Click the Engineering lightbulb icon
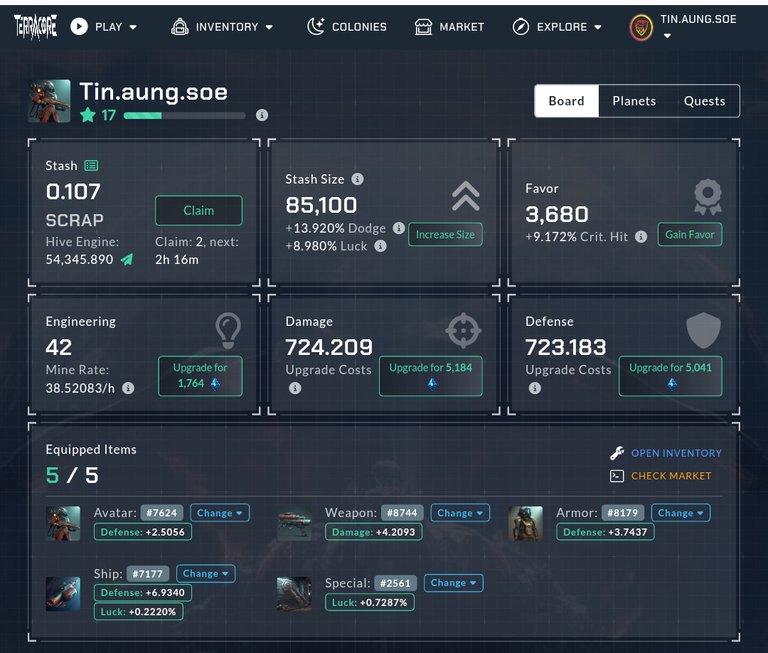The image size is (768, 653). [228, 331]
